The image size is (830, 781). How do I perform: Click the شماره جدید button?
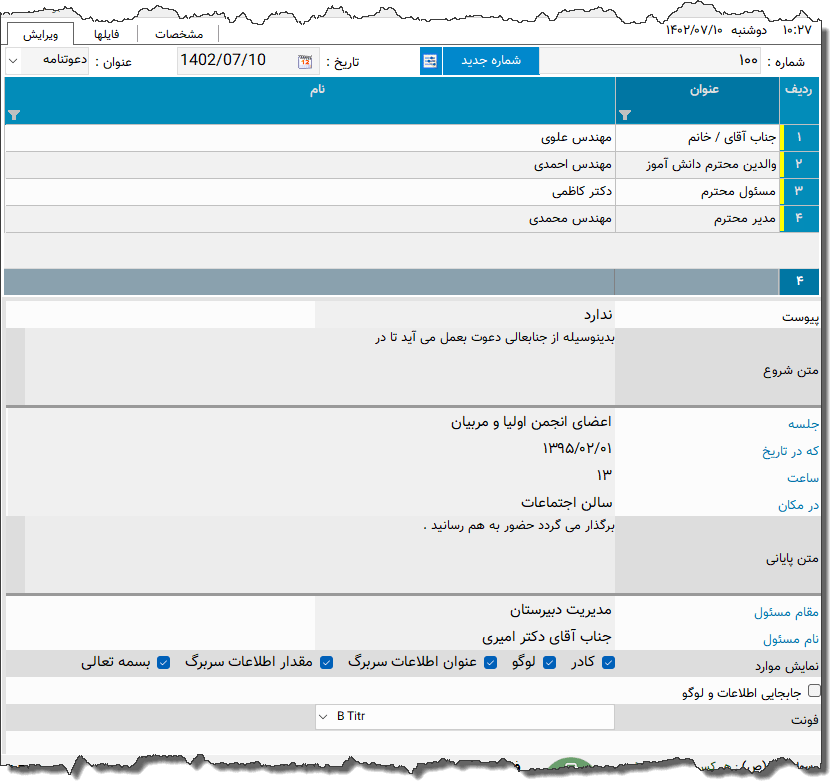pyautogui.click(x=490, y=60)
